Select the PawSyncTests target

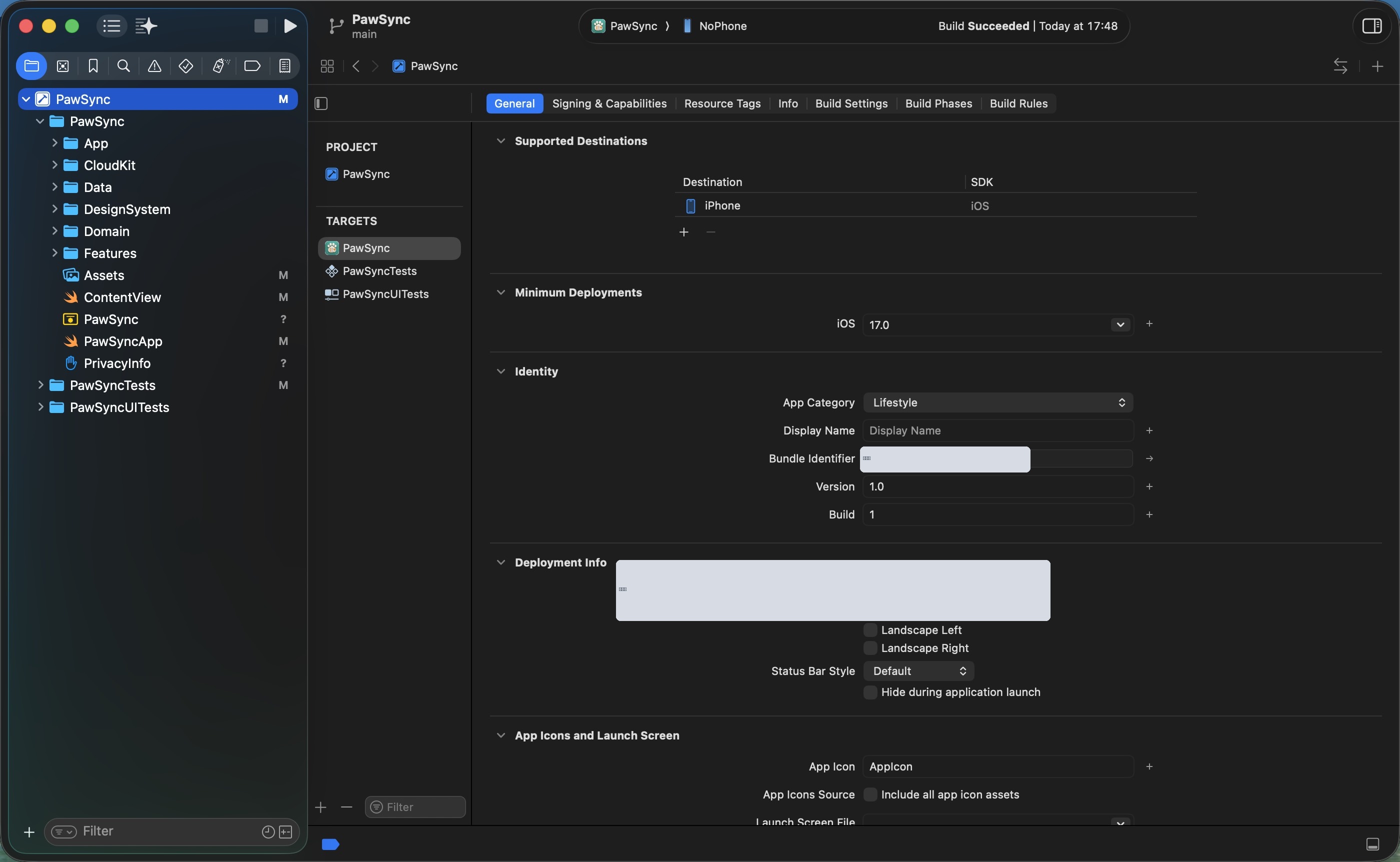389,271
